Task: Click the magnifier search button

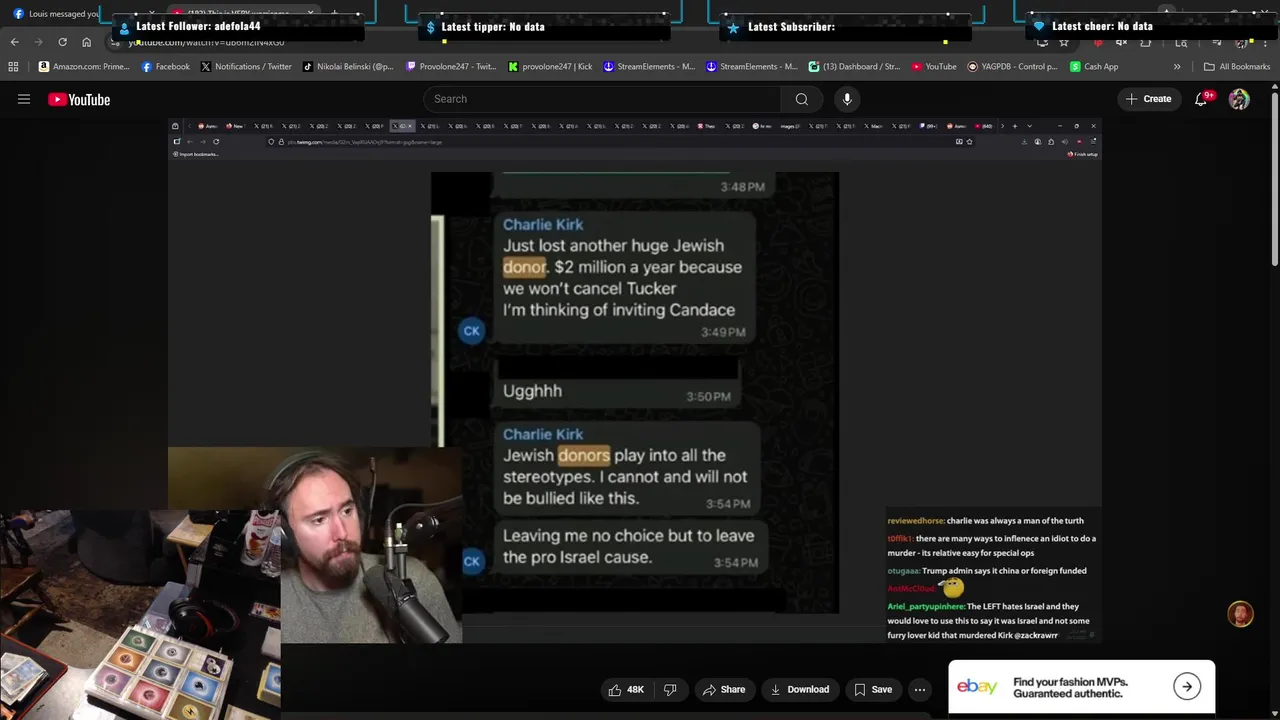Action: (x=801, y=99)
